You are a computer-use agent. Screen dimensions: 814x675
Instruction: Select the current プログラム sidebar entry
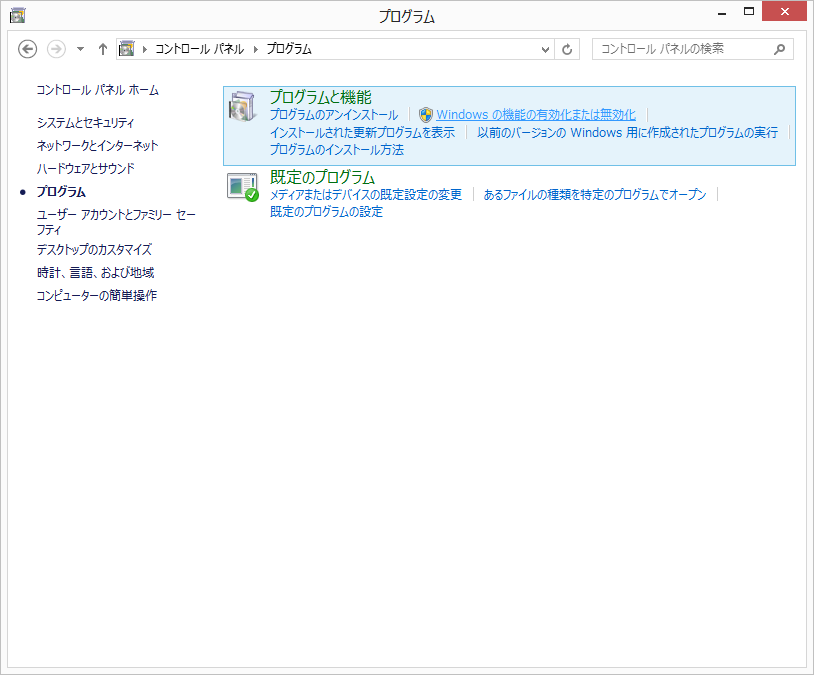61,192
